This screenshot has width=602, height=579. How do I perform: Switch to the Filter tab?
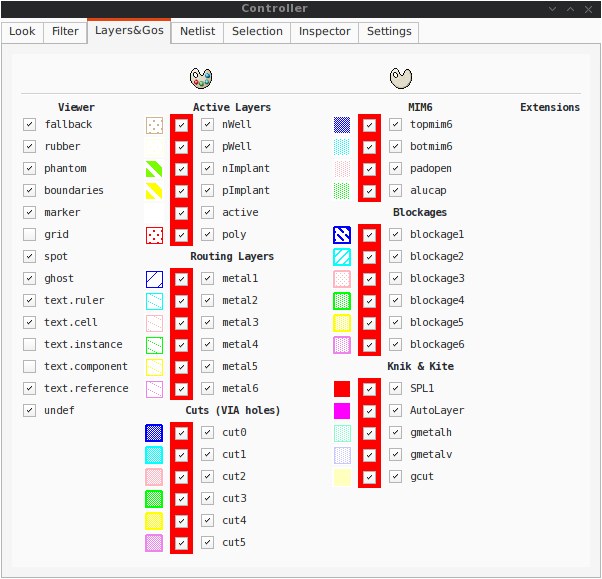coord(65,31)
